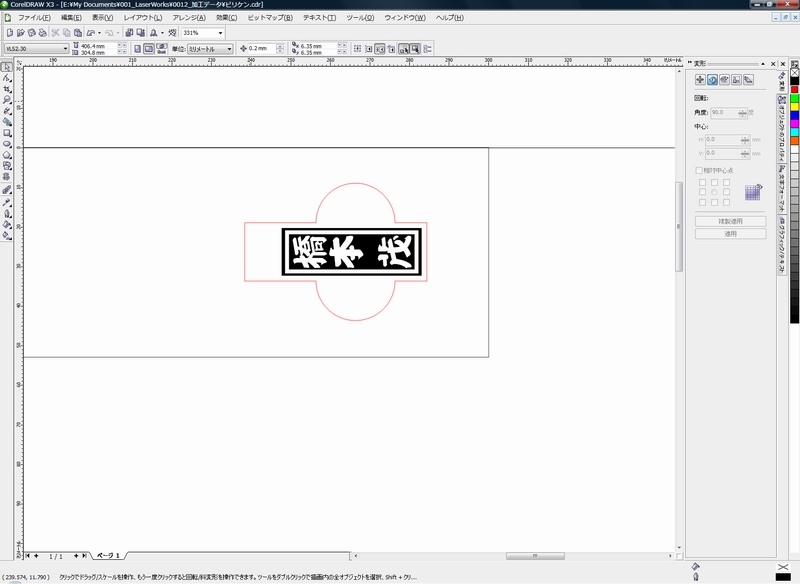The image size is (800, 584).
Task: Click the 複製適用 apply-to-duplicate button
Action: [731, 221]
